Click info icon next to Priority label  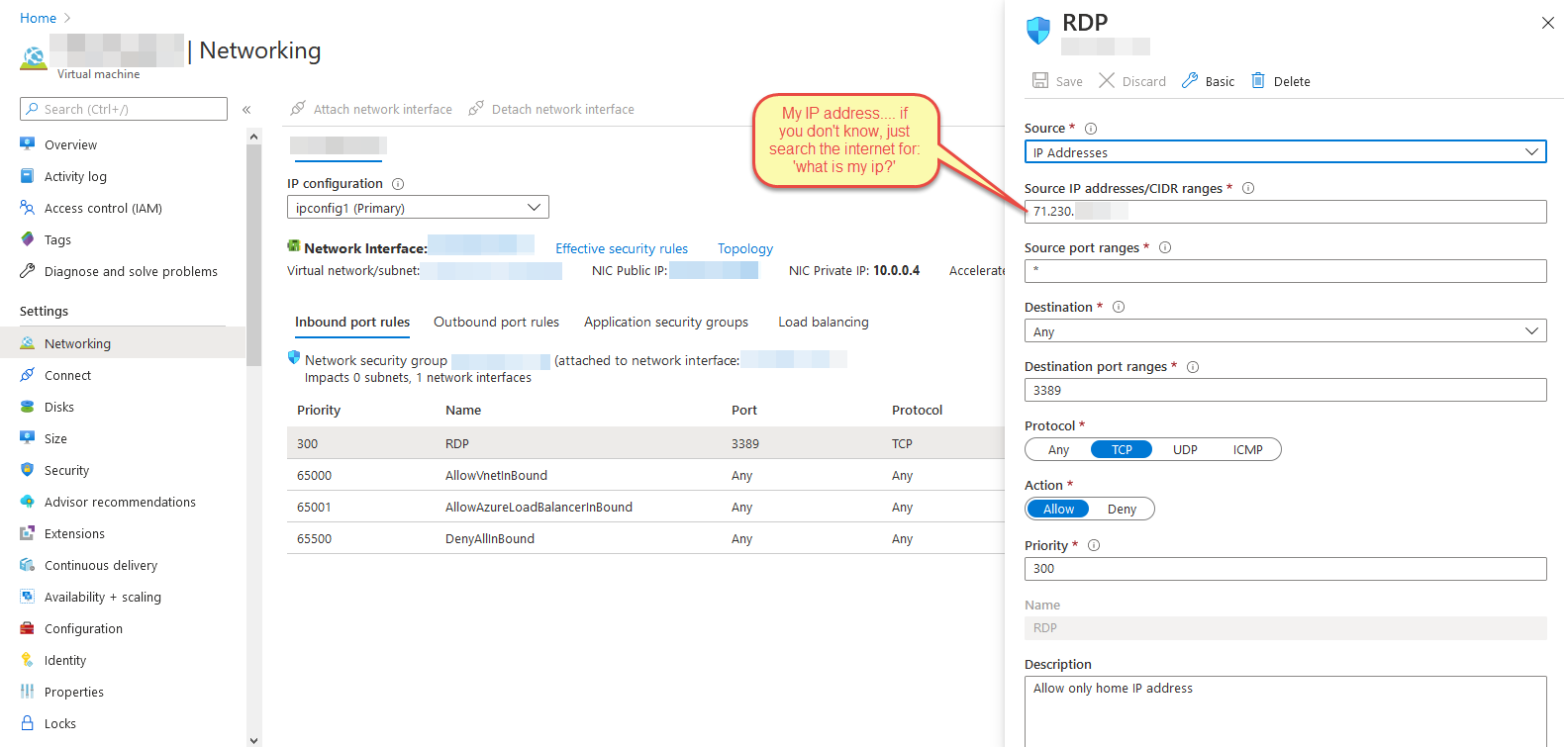pyautogui.click(x=1094, y=545)
